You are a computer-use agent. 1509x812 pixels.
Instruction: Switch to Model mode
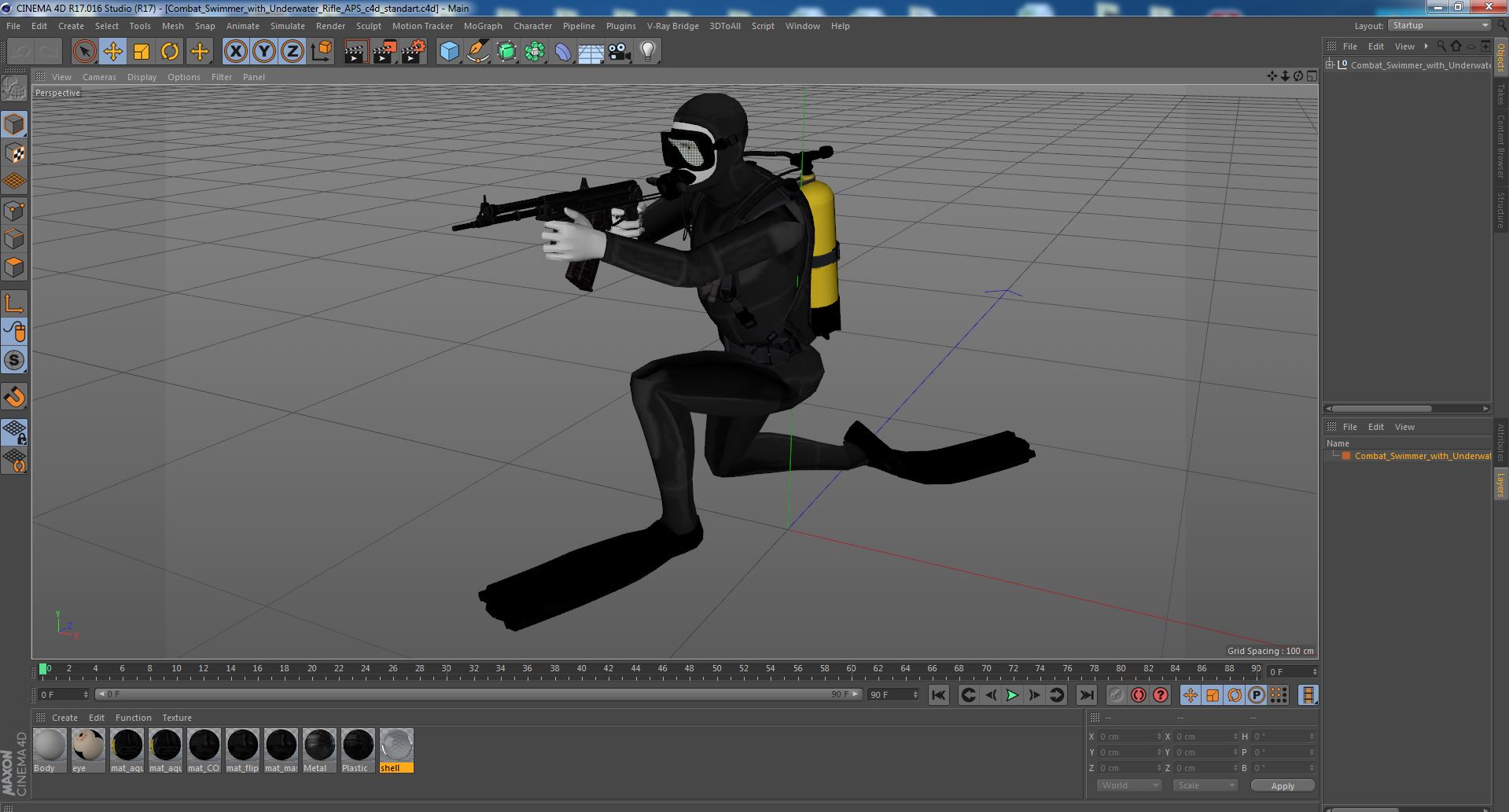(14, 124)
